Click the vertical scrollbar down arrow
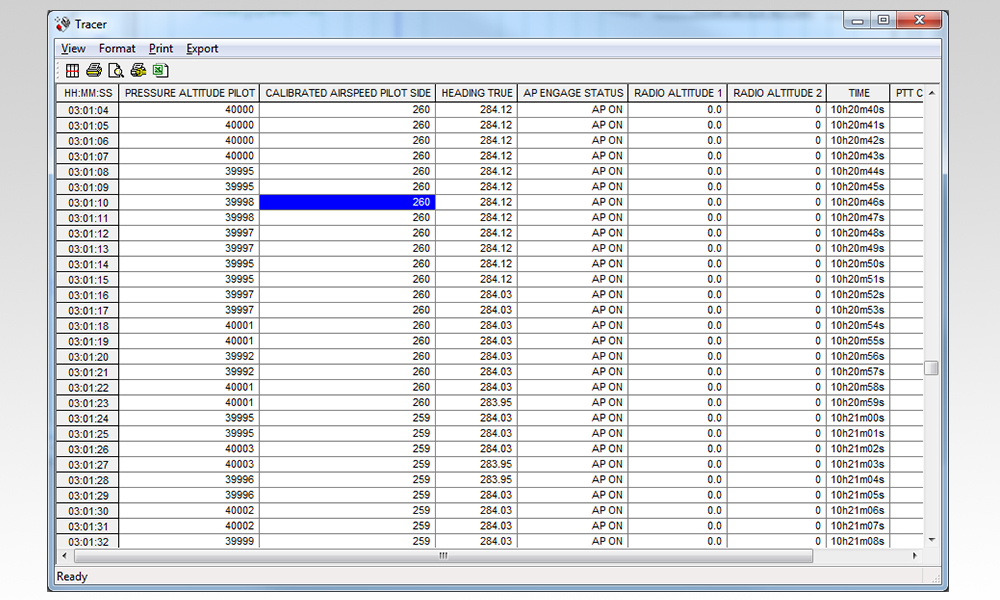 point(930,541)
